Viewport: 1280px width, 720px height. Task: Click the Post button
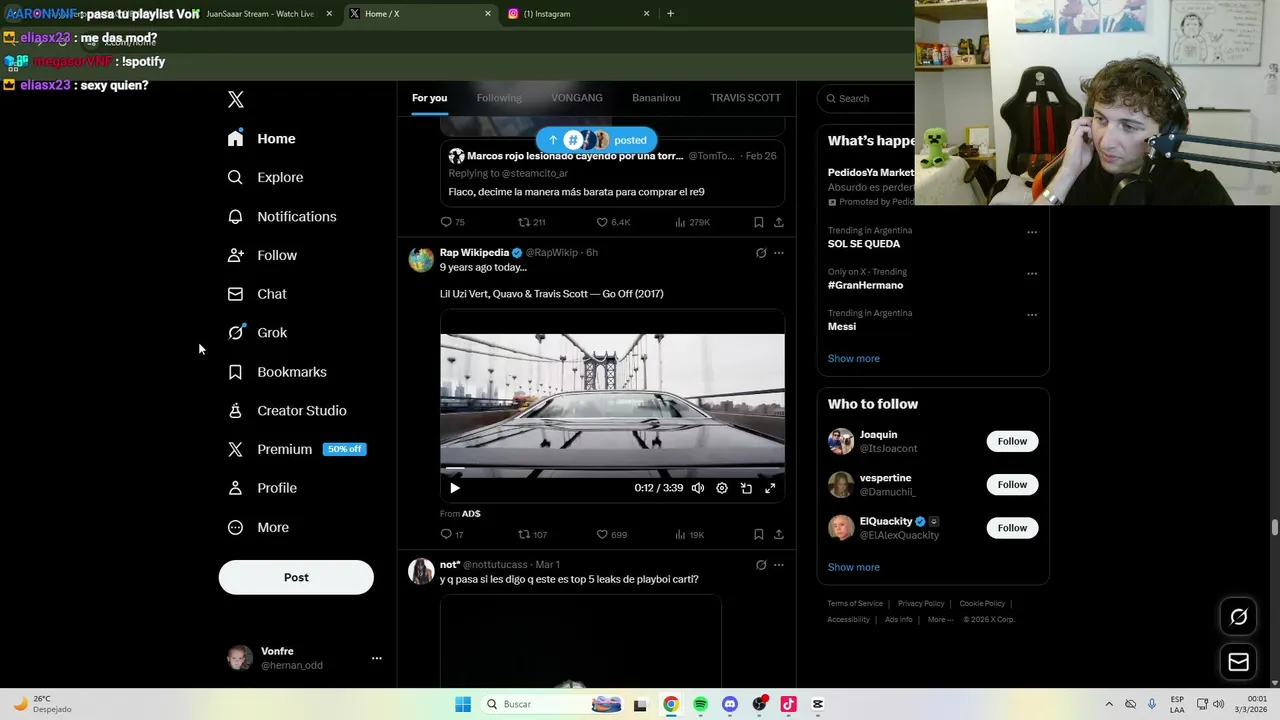click(x=296, y=577)
